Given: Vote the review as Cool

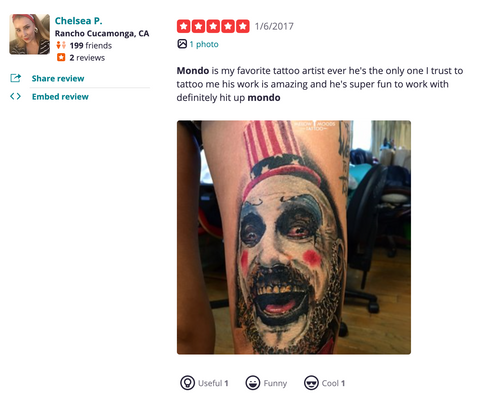Looking at the screenshot, I should [x=324, y=383].
